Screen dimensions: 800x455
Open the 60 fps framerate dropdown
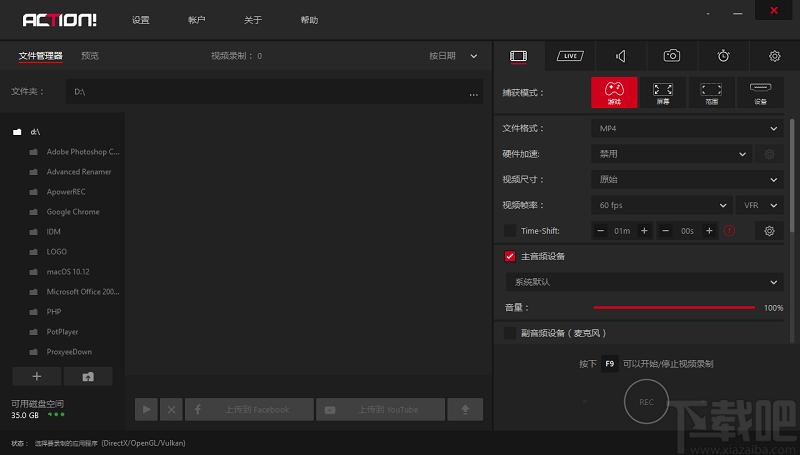(662, 205)
